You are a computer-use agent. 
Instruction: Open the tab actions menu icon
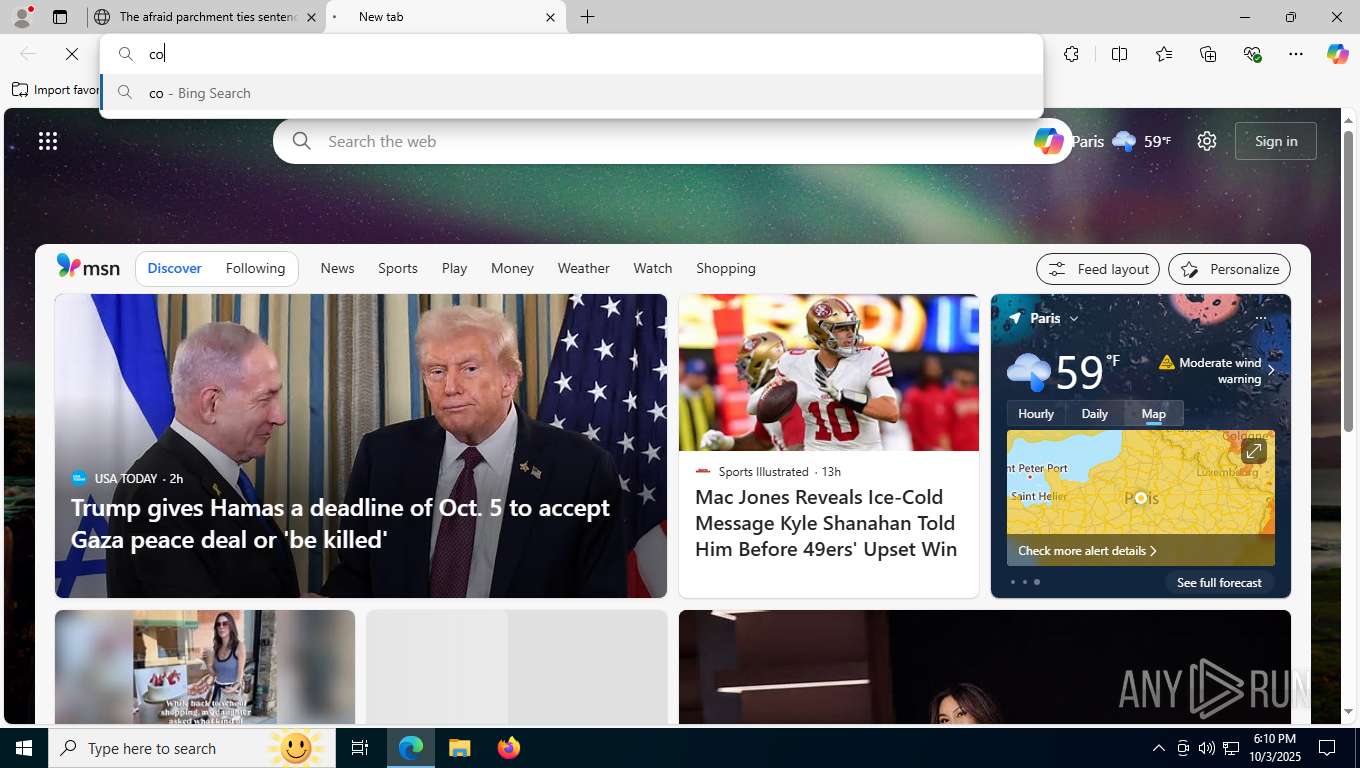click(x=60, y=17)
